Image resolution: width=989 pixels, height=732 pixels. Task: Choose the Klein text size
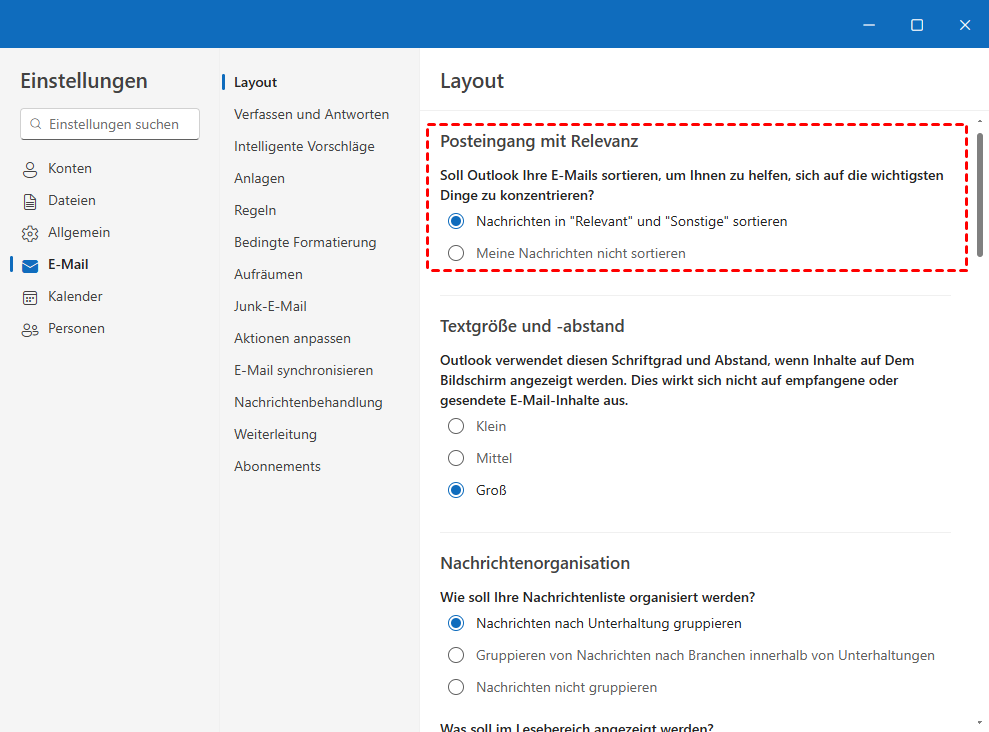coord(456,426)
